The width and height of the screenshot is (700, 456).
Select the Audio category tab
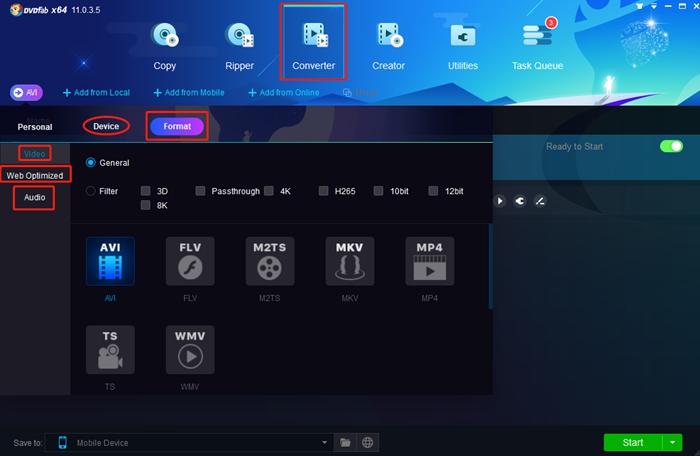click(34, 198)
